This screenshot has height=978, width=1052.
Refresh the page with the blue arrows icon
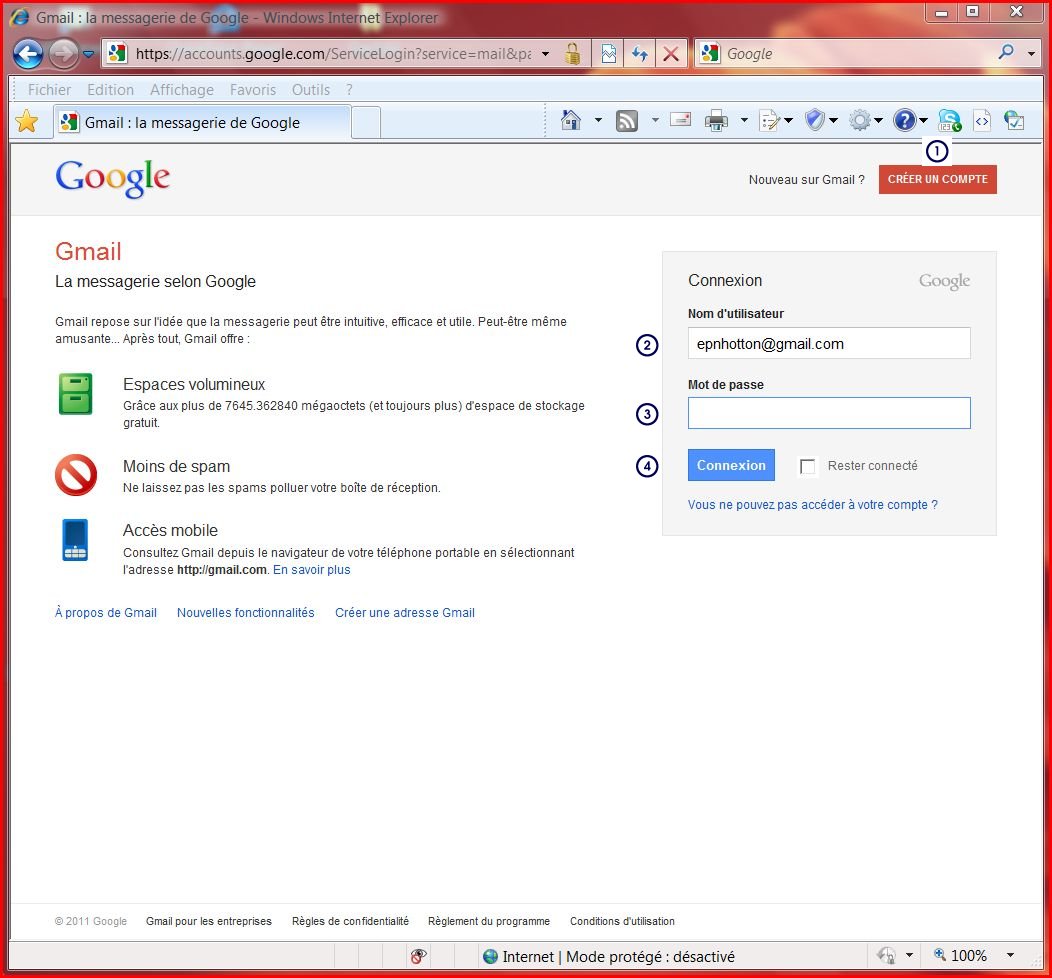pos(639,54)
